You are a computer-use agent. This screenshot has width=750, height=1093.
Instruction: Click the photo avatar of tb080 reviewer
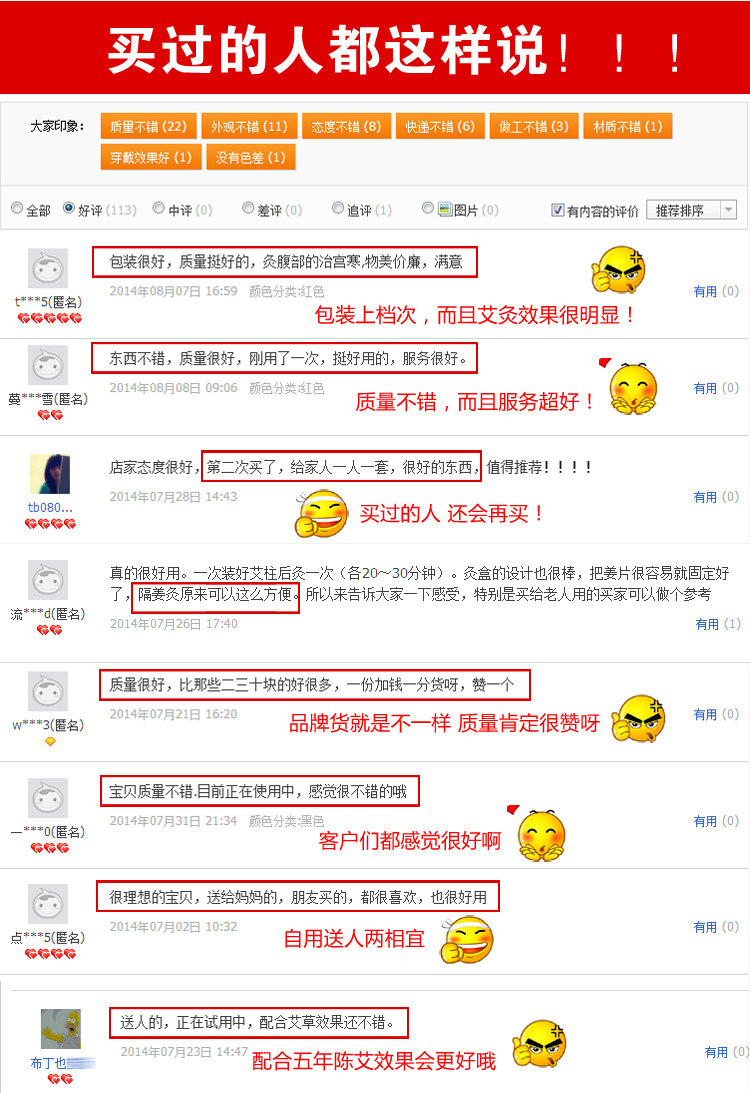coord(49,474)
